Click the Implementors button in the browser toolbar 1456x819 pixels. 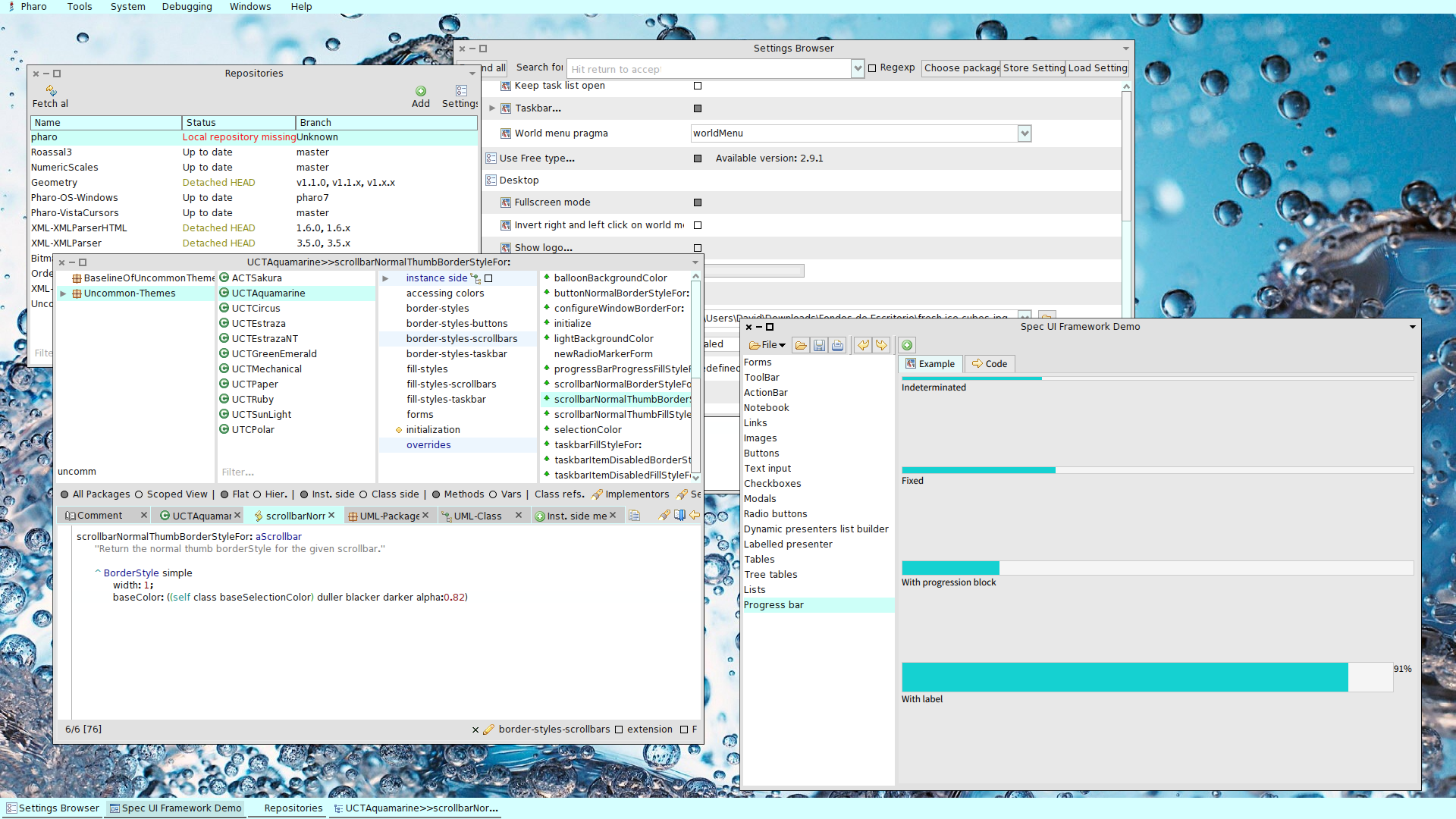coord(630,494)
